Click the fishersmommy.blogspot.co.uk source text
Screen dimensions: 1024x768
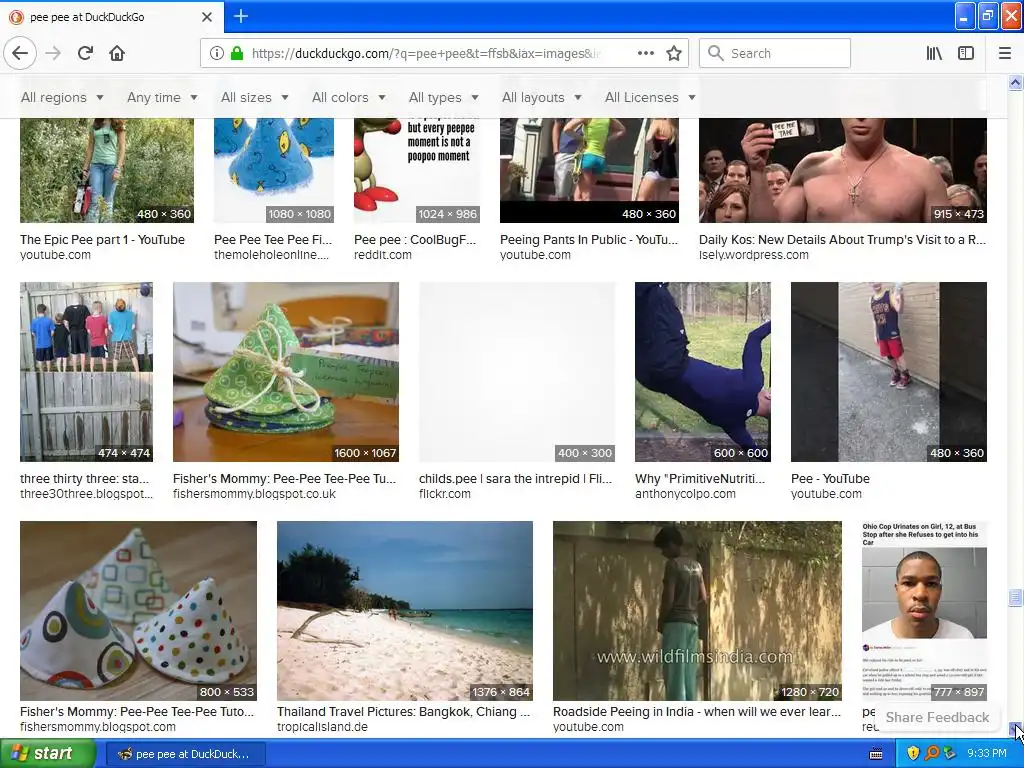tap(254, 494)
